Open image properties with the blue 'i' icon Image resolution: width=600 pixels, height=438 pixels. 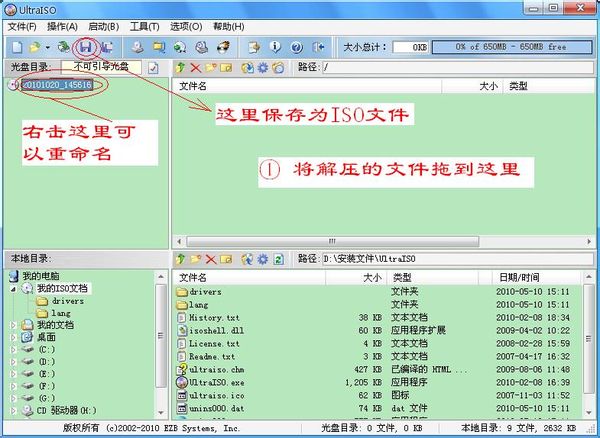pos(275,47)
